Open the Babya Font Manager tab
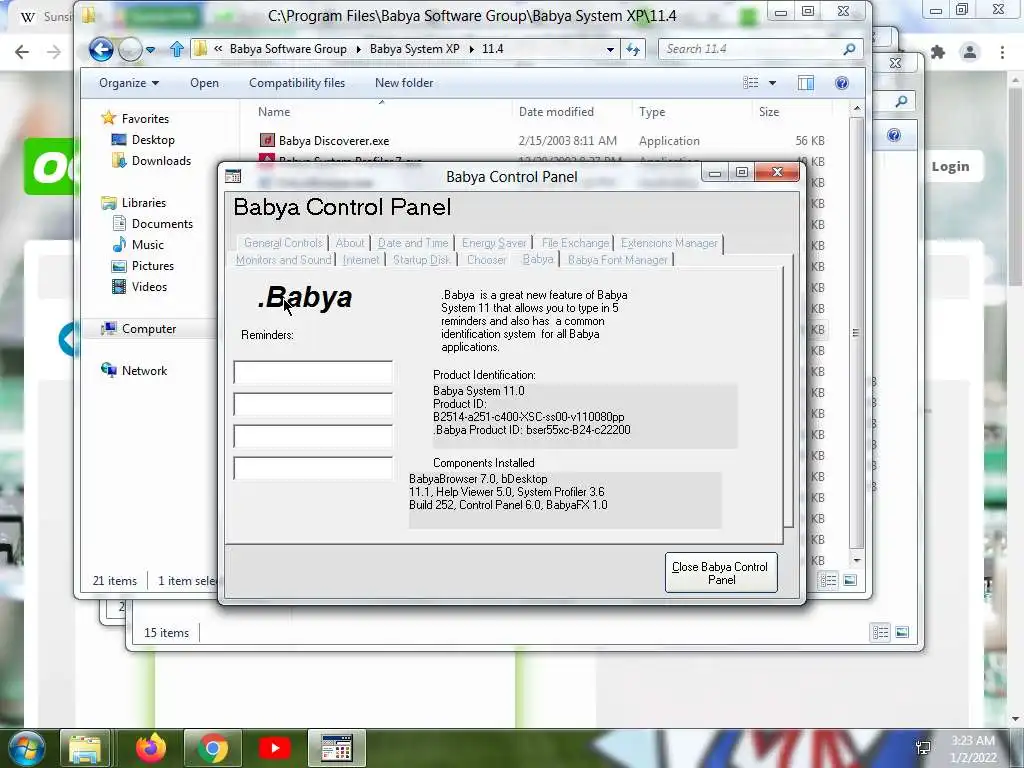The width and height of the screenshot is (1024, 768). click(x=617, y=260)
